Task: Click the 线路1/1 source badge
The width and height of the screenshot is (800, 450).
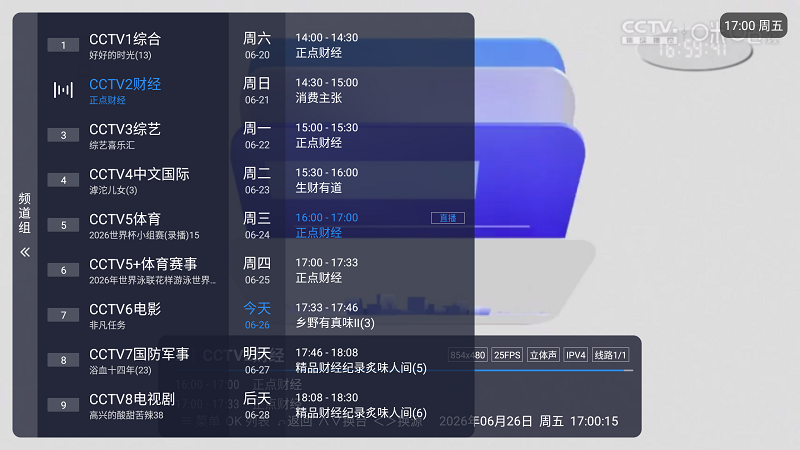Action: pyautogui.click(x=610, y=355)
